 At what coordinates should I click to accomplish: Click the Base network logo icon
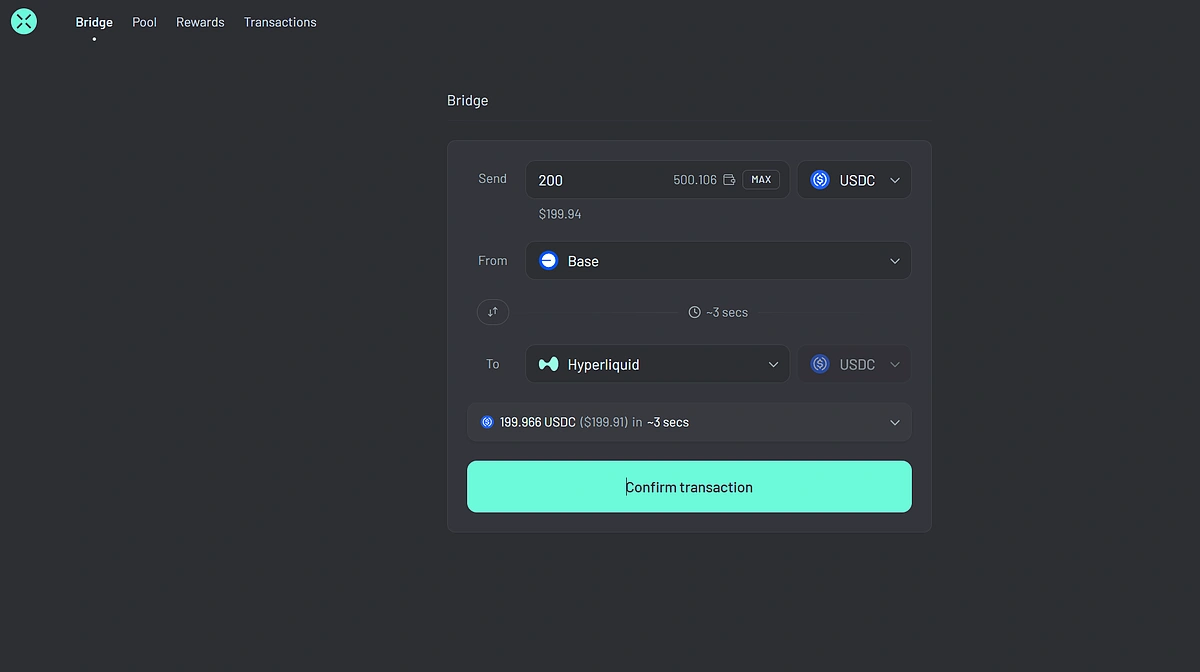(x=548, y=261)
